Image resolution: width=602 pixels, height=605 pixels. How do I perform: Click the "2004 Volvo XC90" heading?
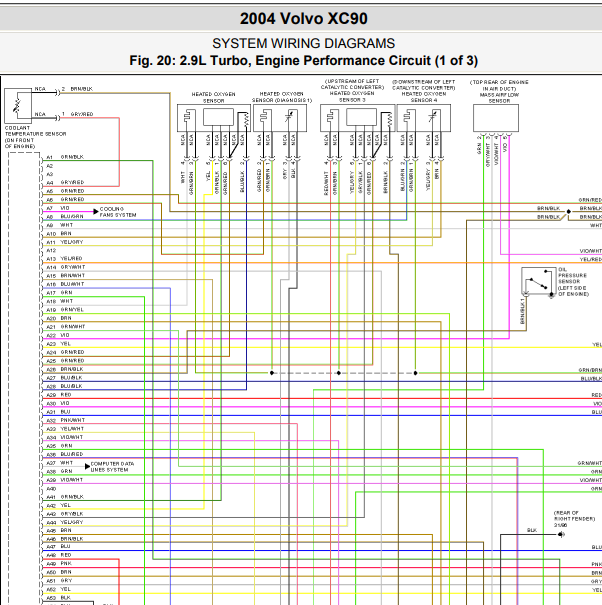point(304,19)
